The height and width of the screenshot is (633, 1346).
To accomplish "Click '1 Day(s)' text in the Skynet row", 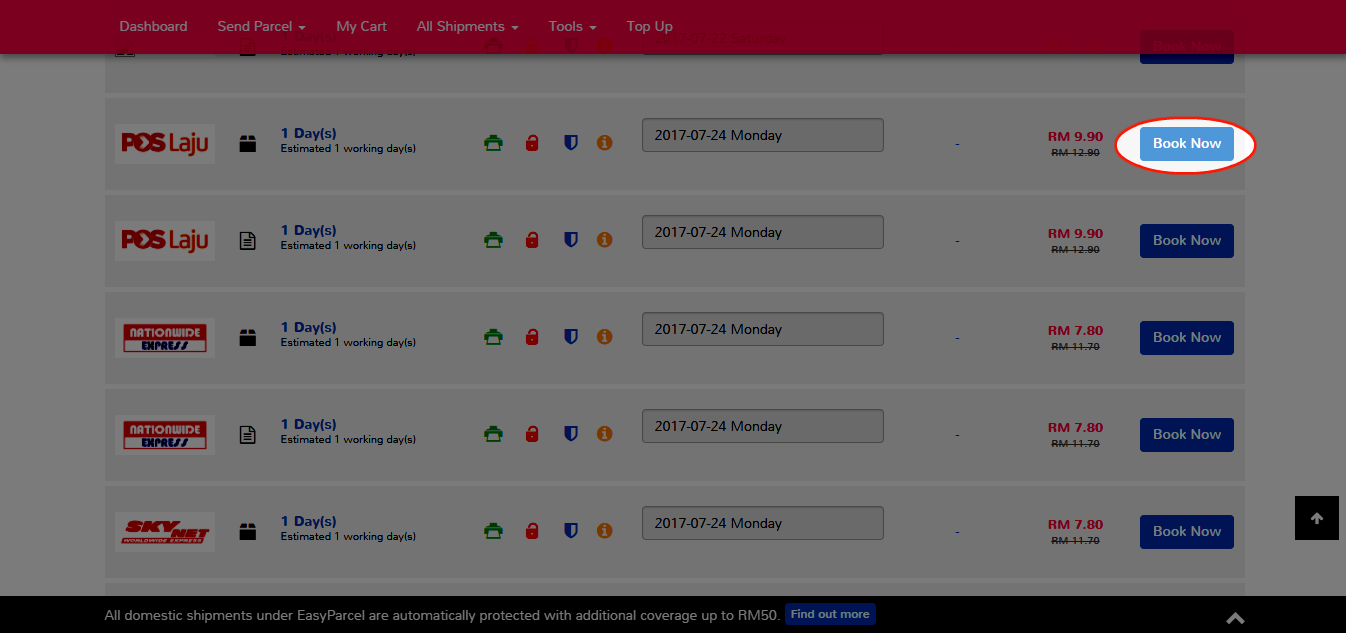I will pyautogui.click(x=308, y=521).
